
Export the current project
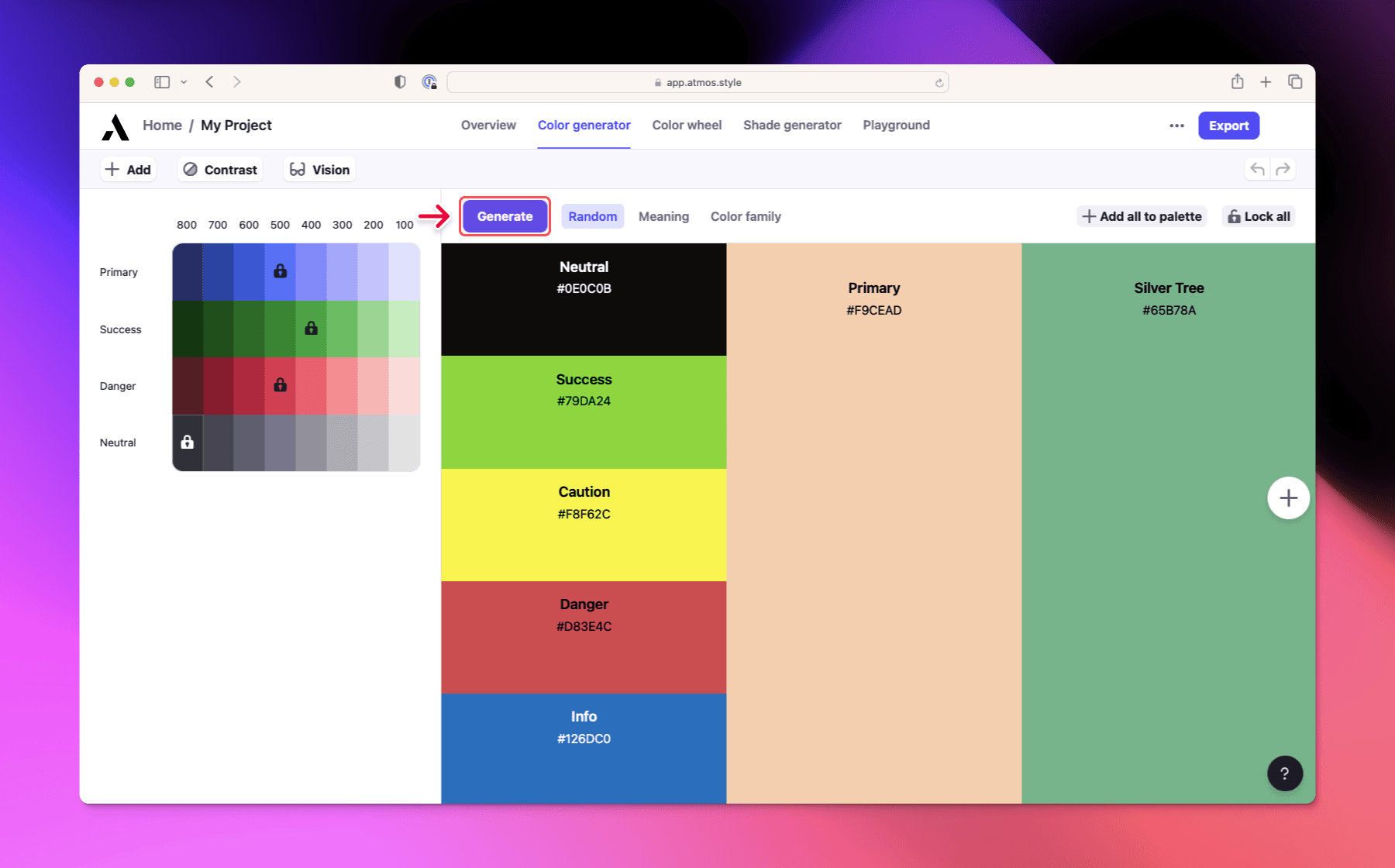1228,125
